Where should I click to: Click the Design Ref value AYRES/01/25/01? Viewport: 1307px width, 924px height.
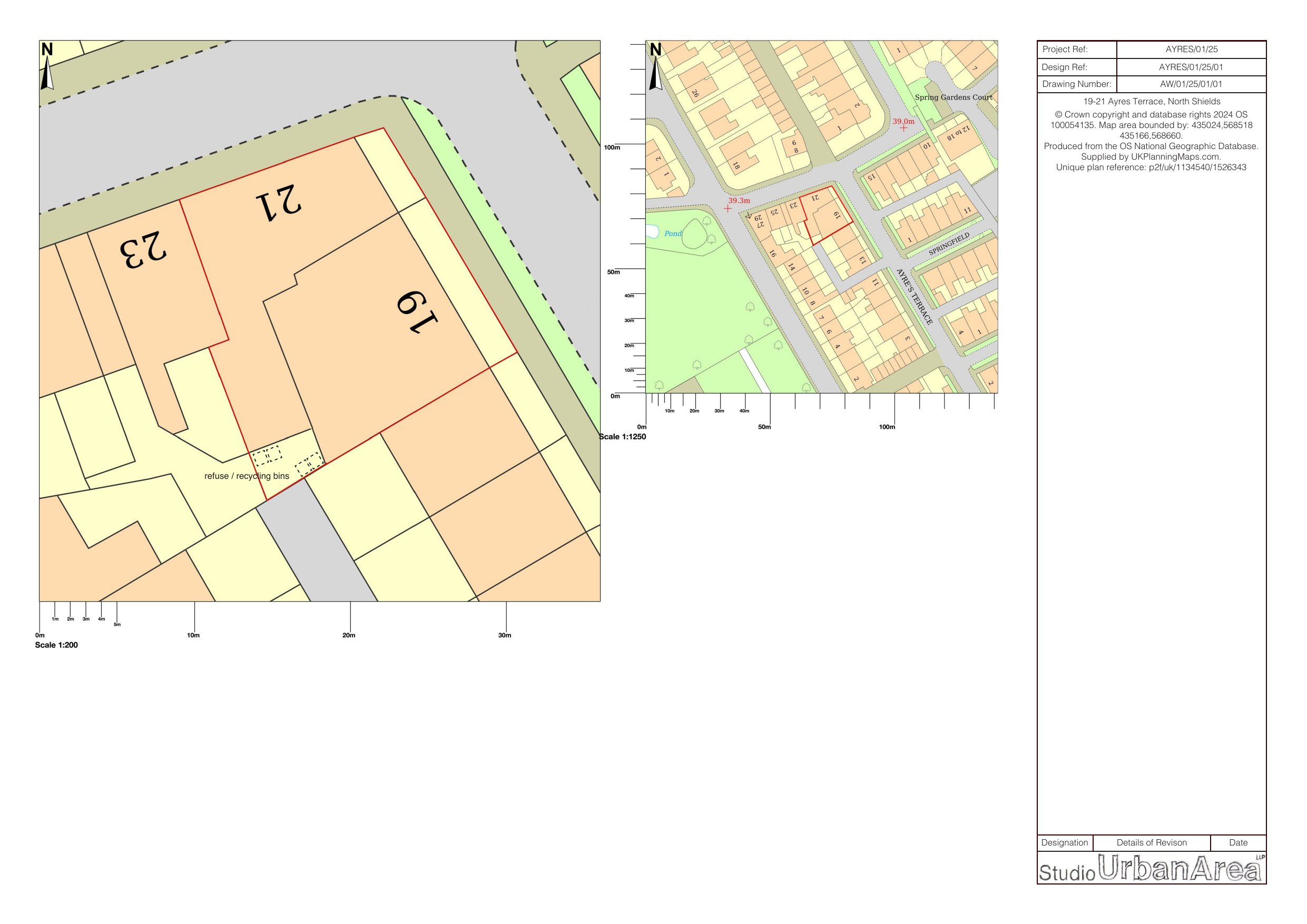(1191, 67)
